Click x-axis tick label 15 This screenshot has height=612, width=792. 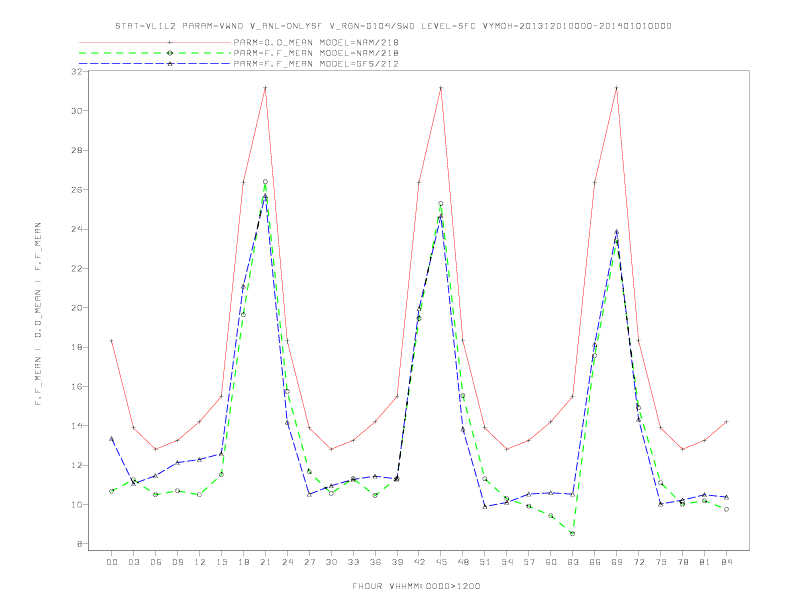(x=221, y=562)
